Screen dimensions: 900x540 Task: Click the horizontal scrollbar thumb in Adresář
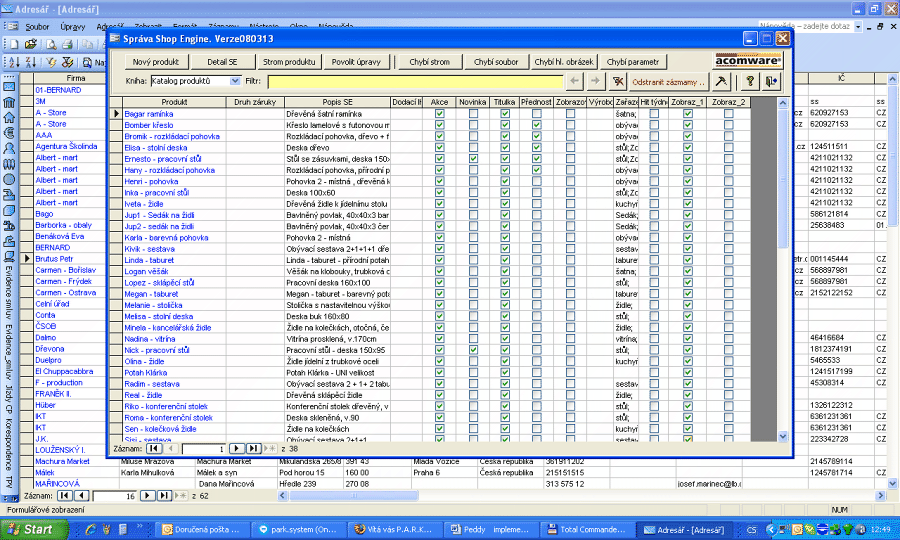(x=354, y=495)
